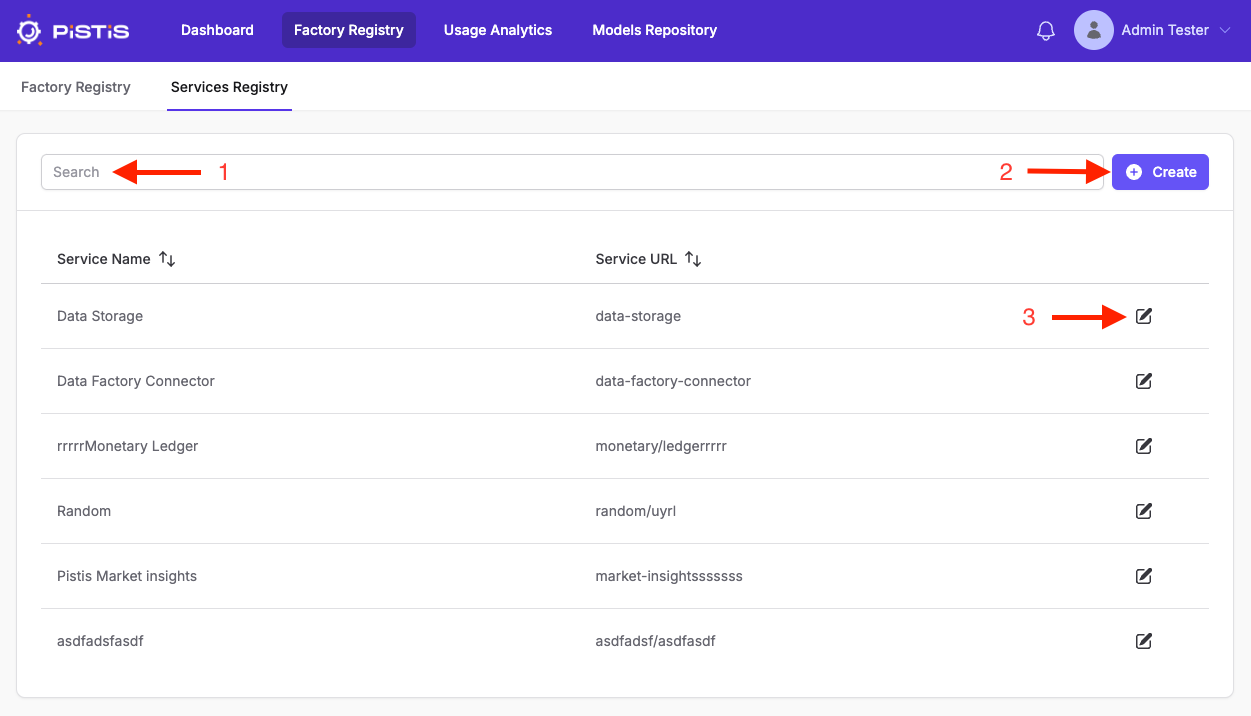Focus the Search input field
The image size is (1251, 716).
(572, 172)
